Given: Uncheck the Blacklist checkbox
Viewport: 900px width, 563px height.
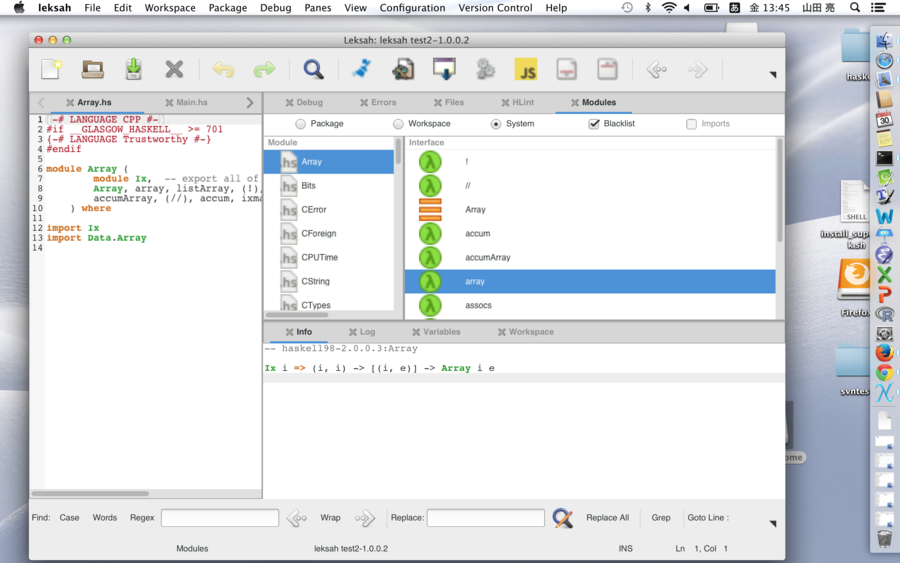Looking at the screenshot, I should click(594, 123).
